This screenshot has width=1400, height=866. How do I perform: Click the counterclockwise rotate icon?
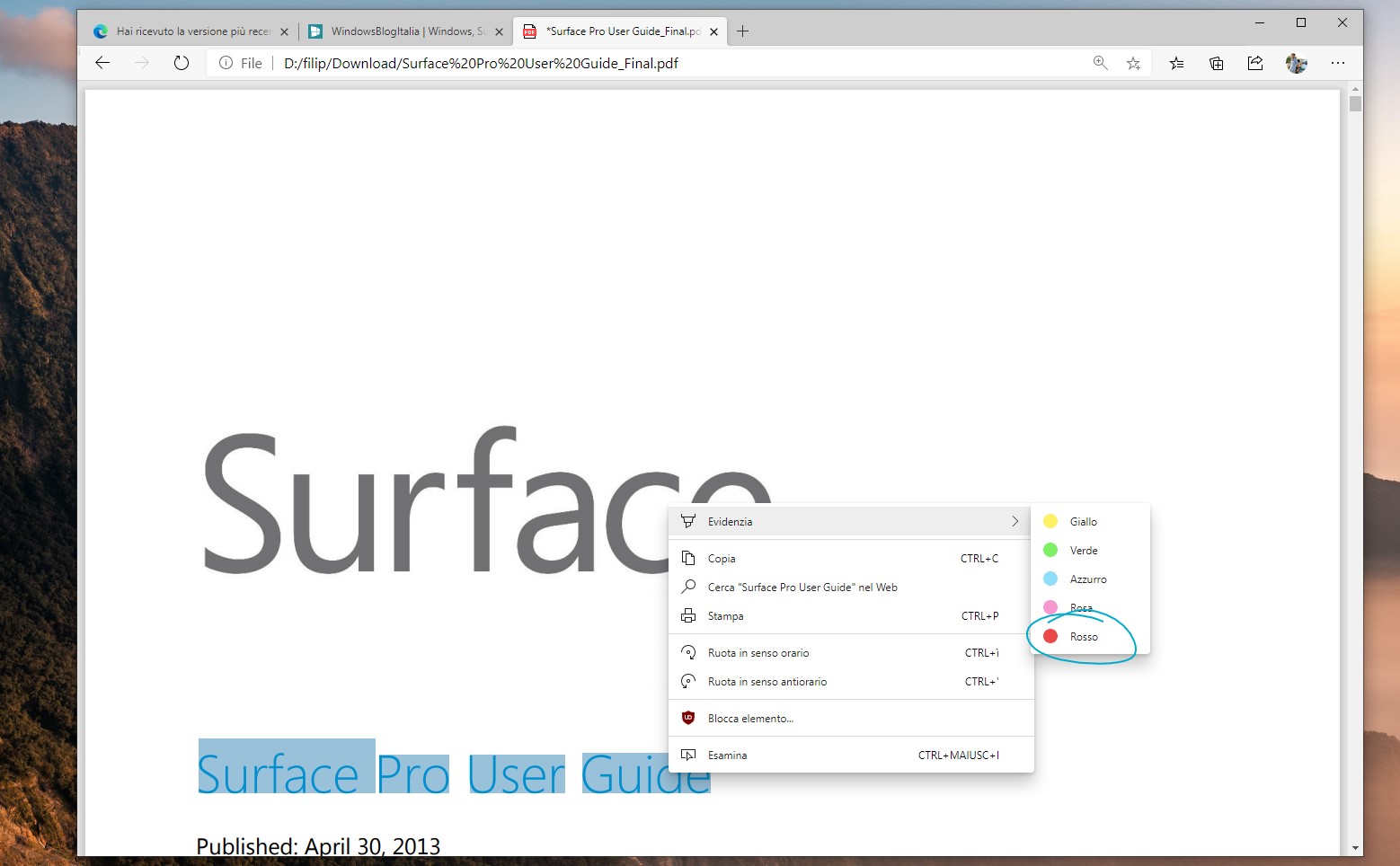point(688,681)
